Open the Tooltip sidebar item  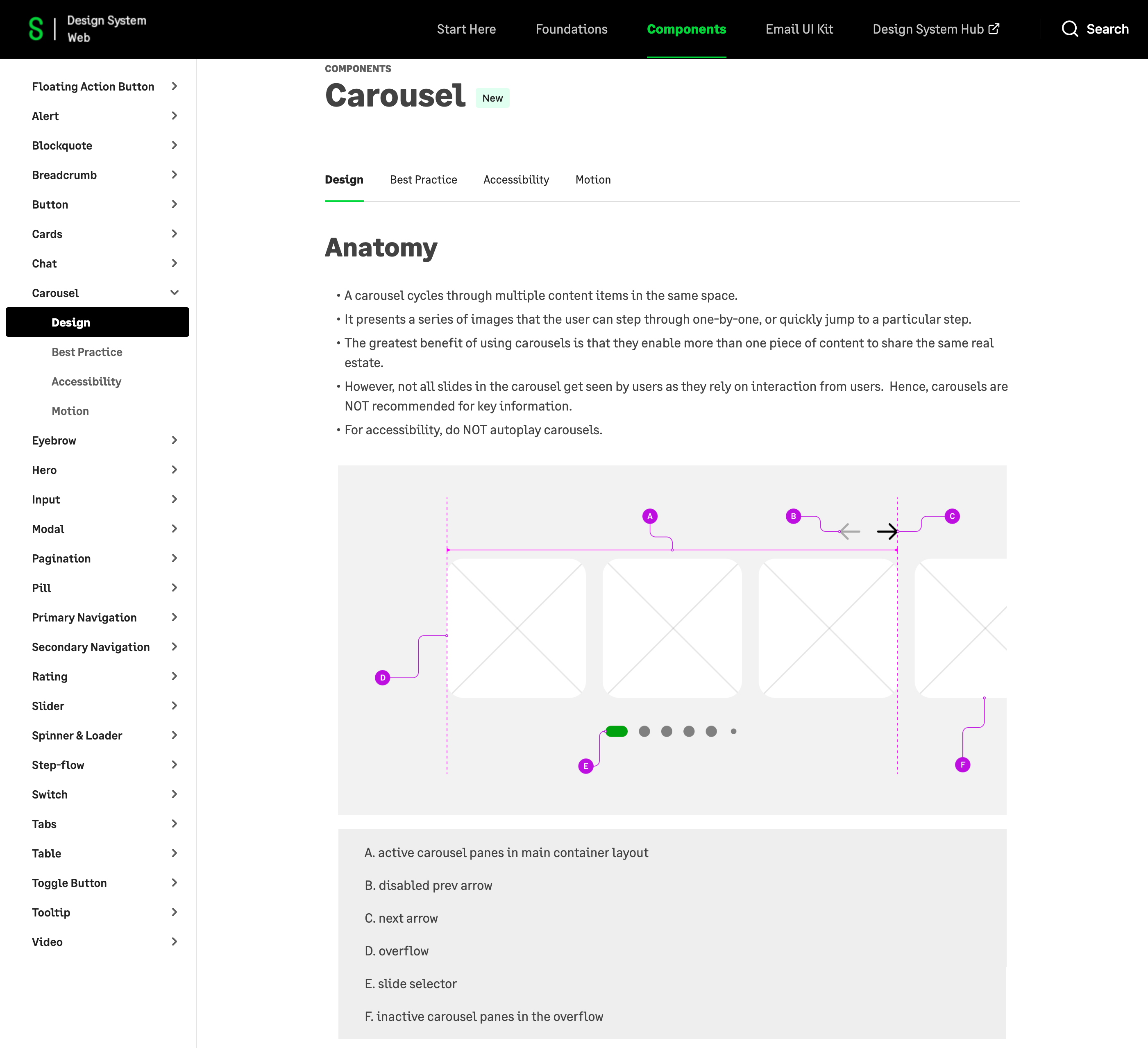51,912
